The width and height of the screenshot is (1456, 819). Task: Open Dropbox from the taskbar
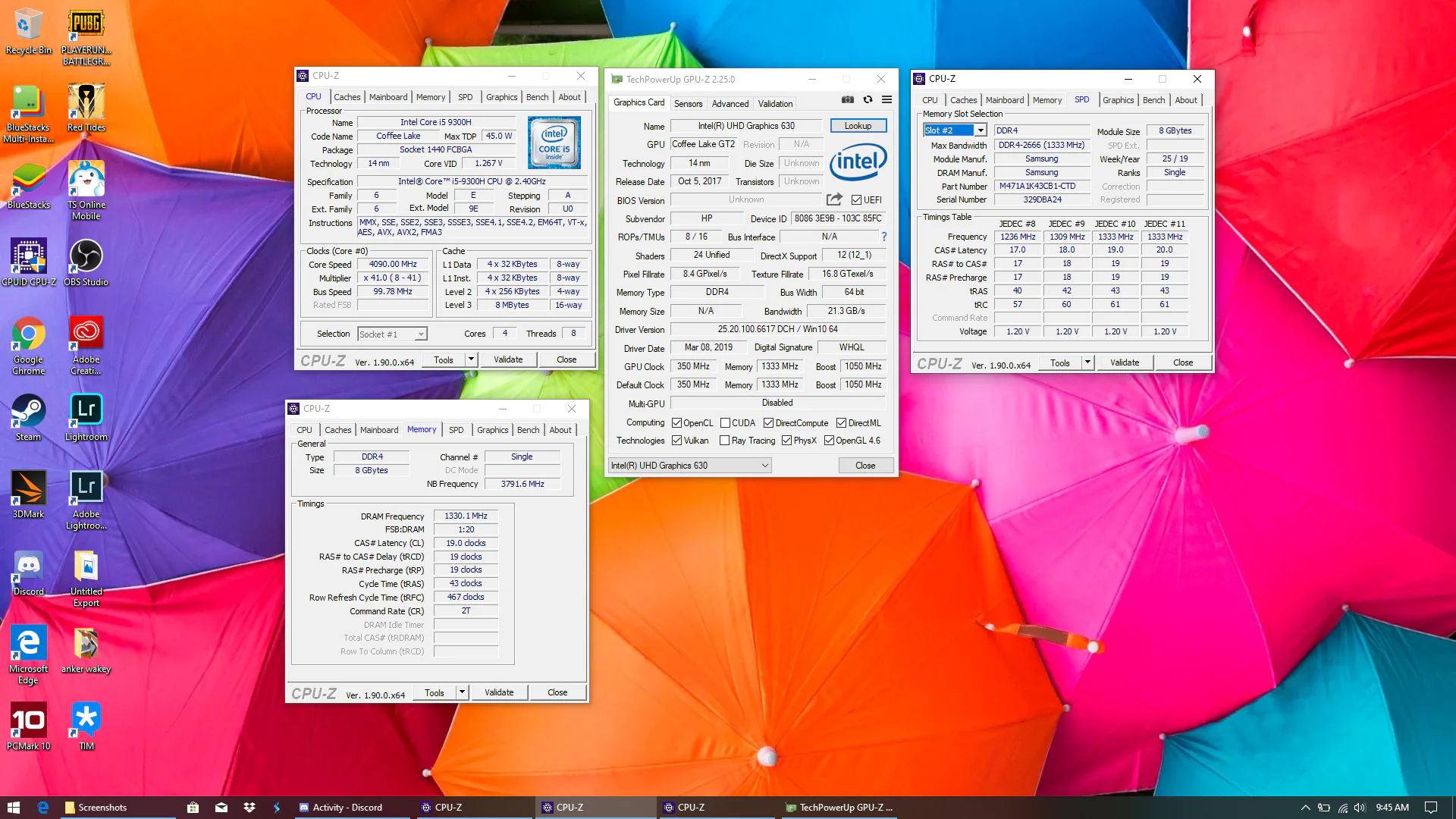coord(249,808)
